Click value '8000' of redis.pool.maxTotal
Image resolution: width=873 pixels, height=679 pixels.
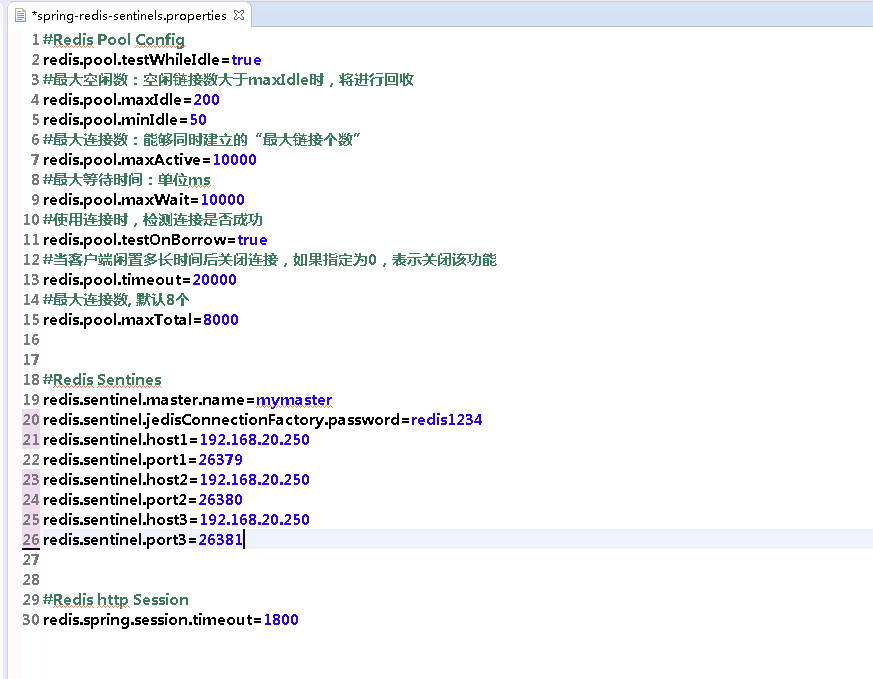pos(220,320)
